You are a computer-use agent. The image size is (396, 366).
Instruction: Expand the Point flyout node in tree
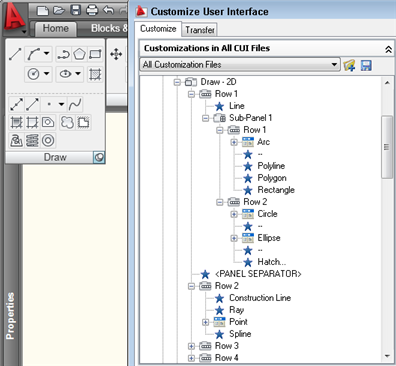[206, 322]
